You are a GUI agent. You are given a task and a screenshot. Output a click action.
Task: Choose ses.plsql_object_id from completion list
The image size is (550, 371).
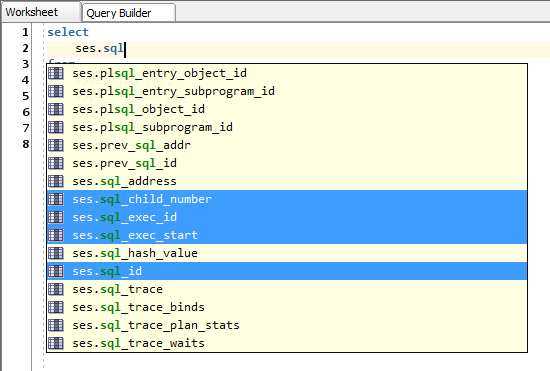click(287, 109)
